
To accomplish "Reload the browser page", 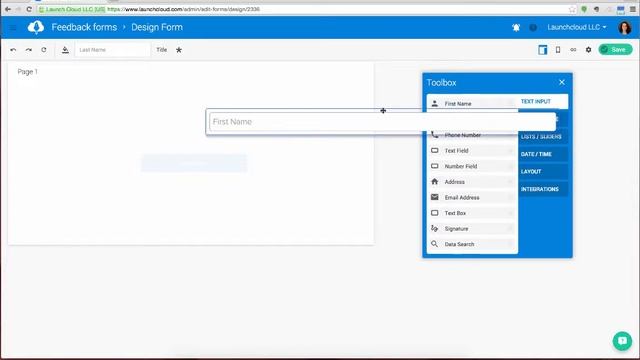I will [29, 9].
